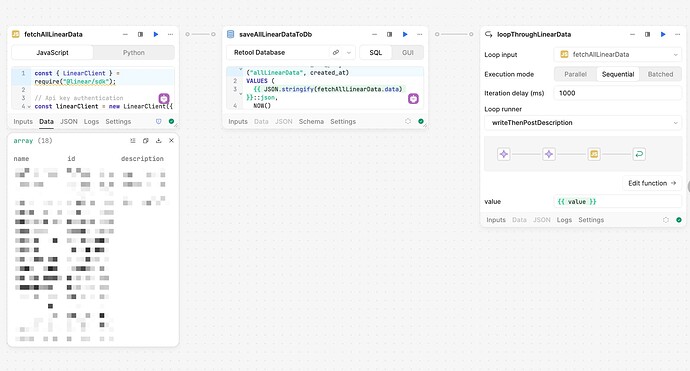Open AI assist in saveAllLinearDataToDb SQL editor

[x=413, y=99]
